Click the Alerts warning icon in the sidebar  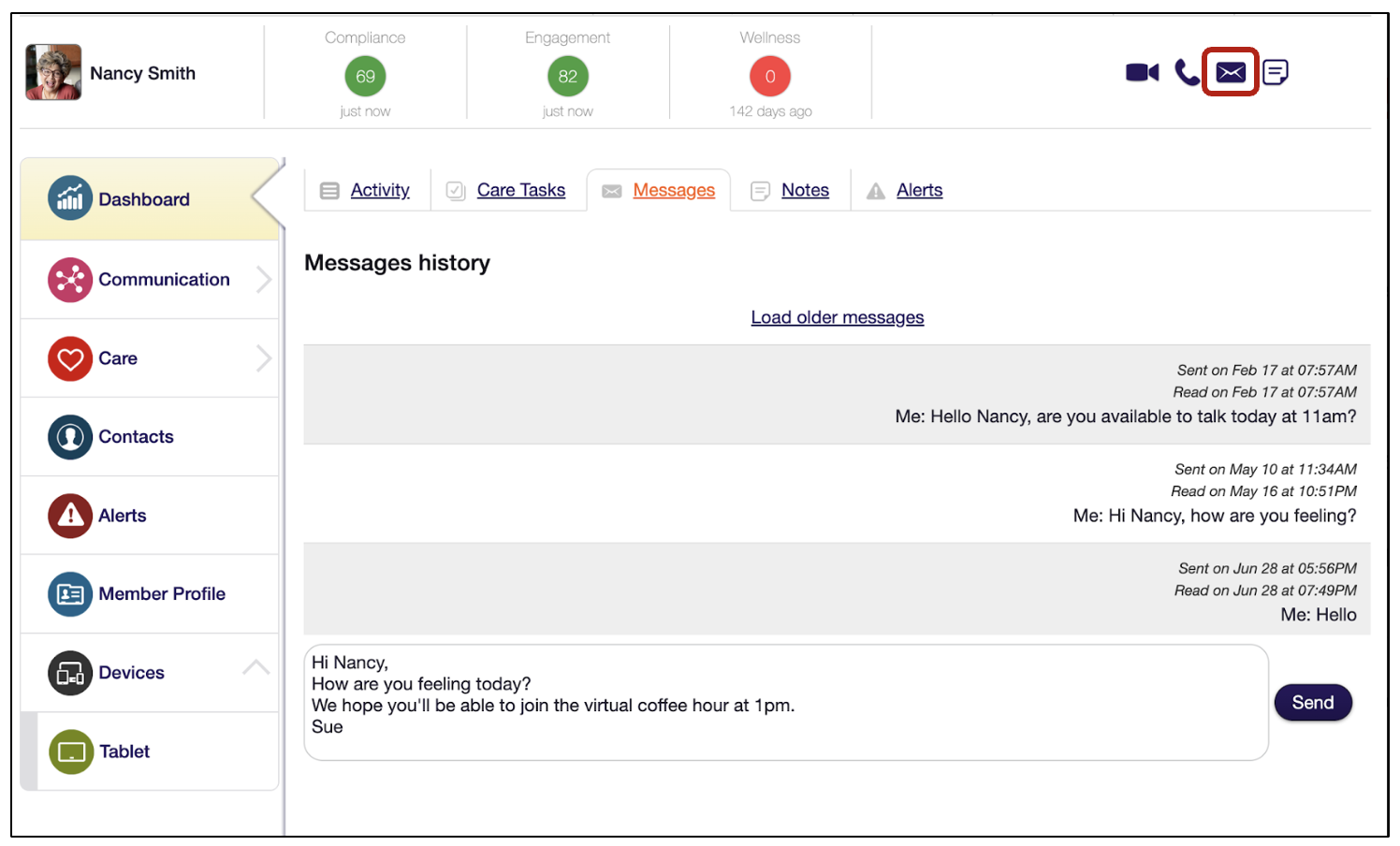(x=69, y=515)
